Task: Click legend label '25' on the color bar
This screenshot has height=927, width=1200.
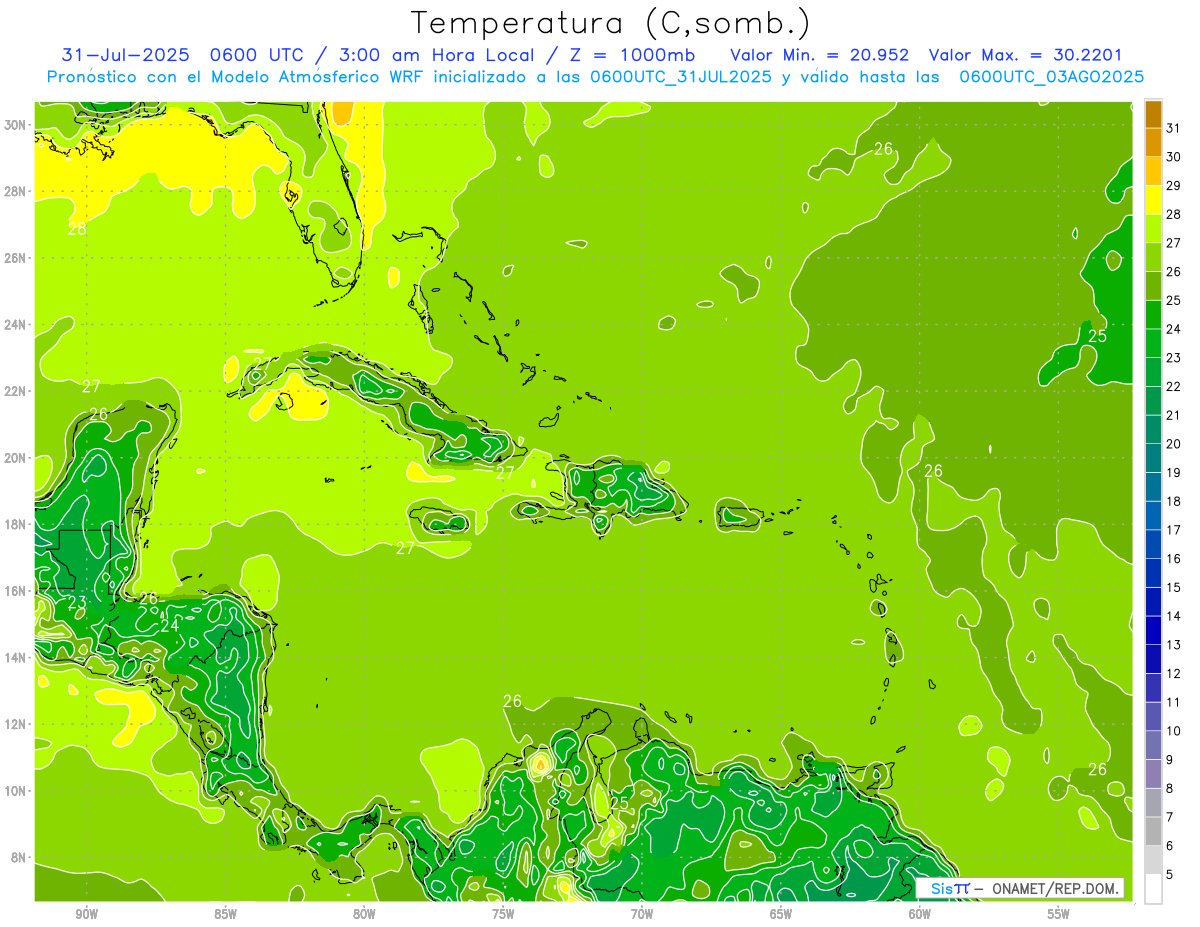Action: [x=1173, y=300]
